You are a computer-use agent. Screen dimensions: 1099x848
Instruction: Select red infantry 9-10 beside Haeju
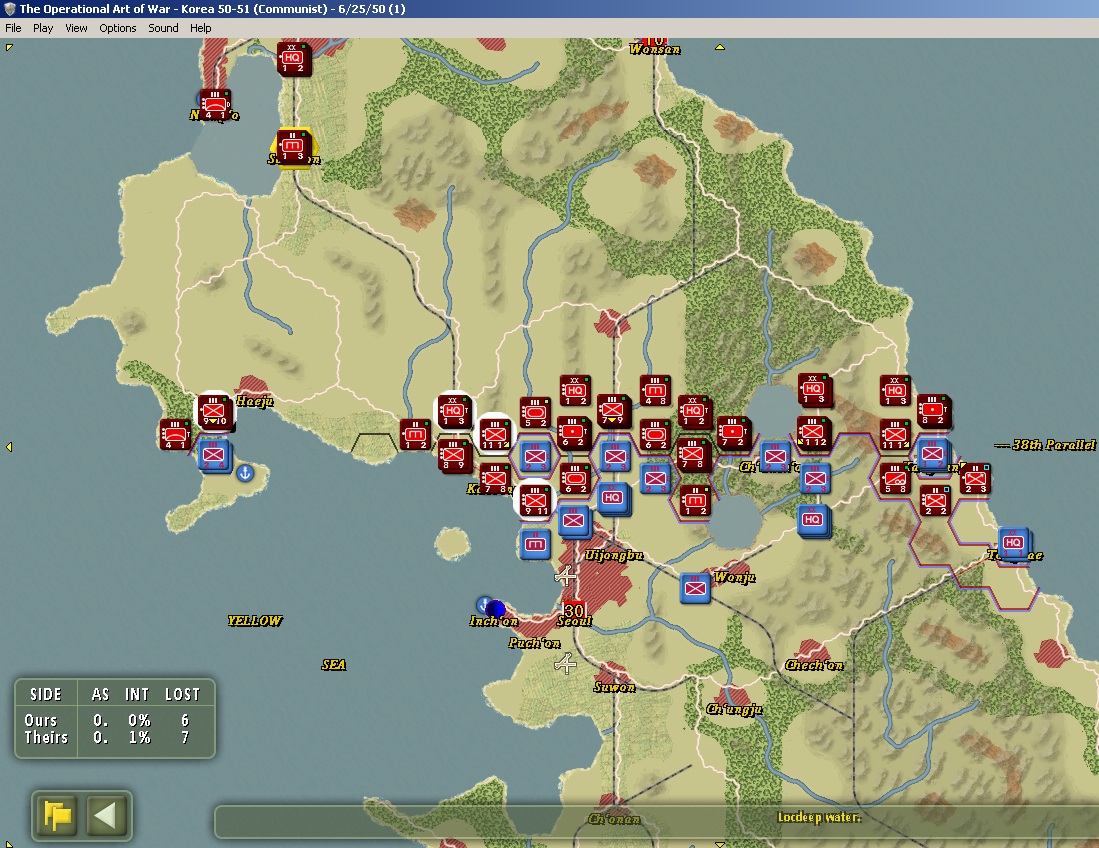coord(214,411)
